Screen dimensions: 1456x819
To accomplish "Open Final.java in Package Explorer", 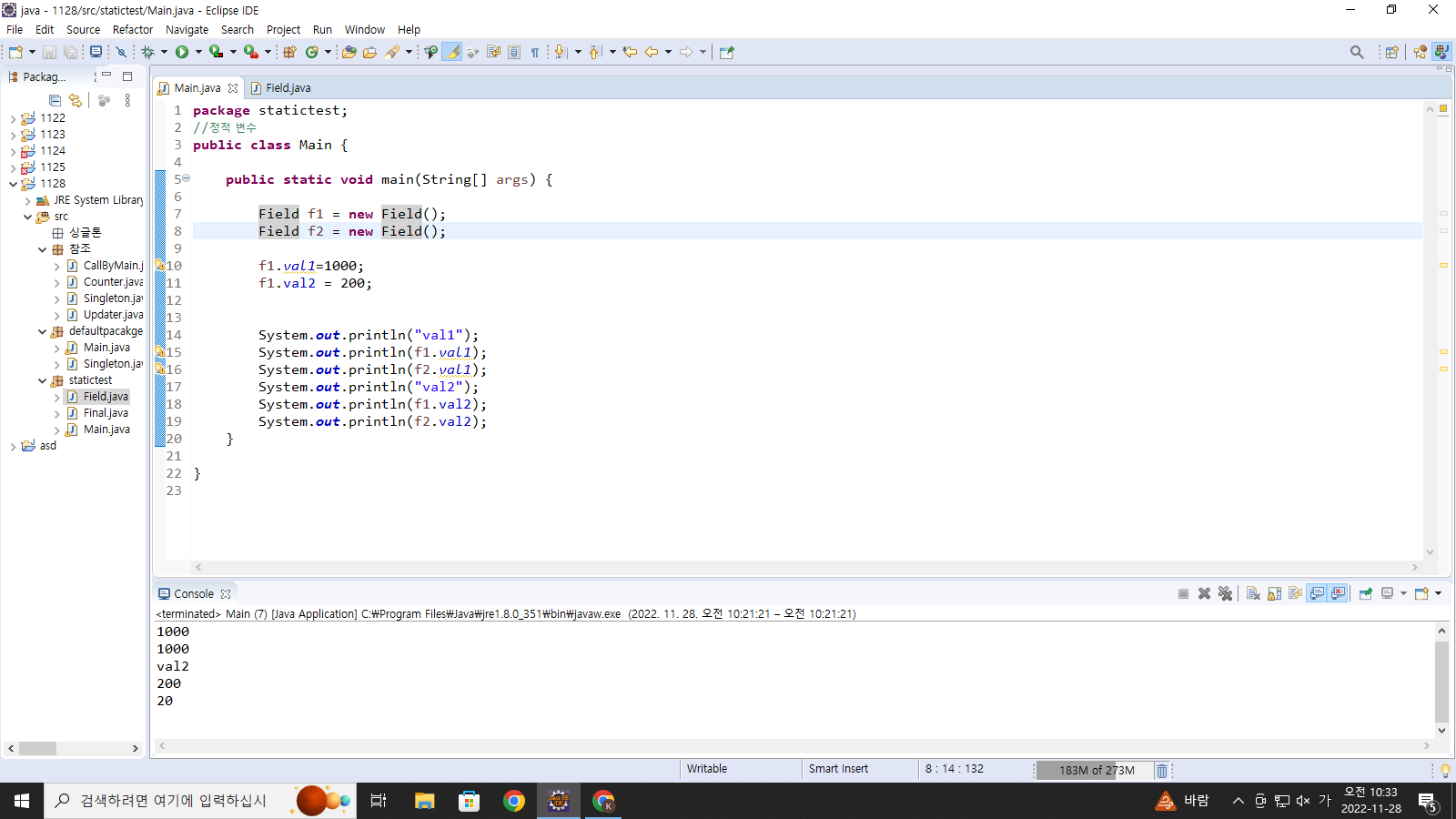I will point(106,413).
